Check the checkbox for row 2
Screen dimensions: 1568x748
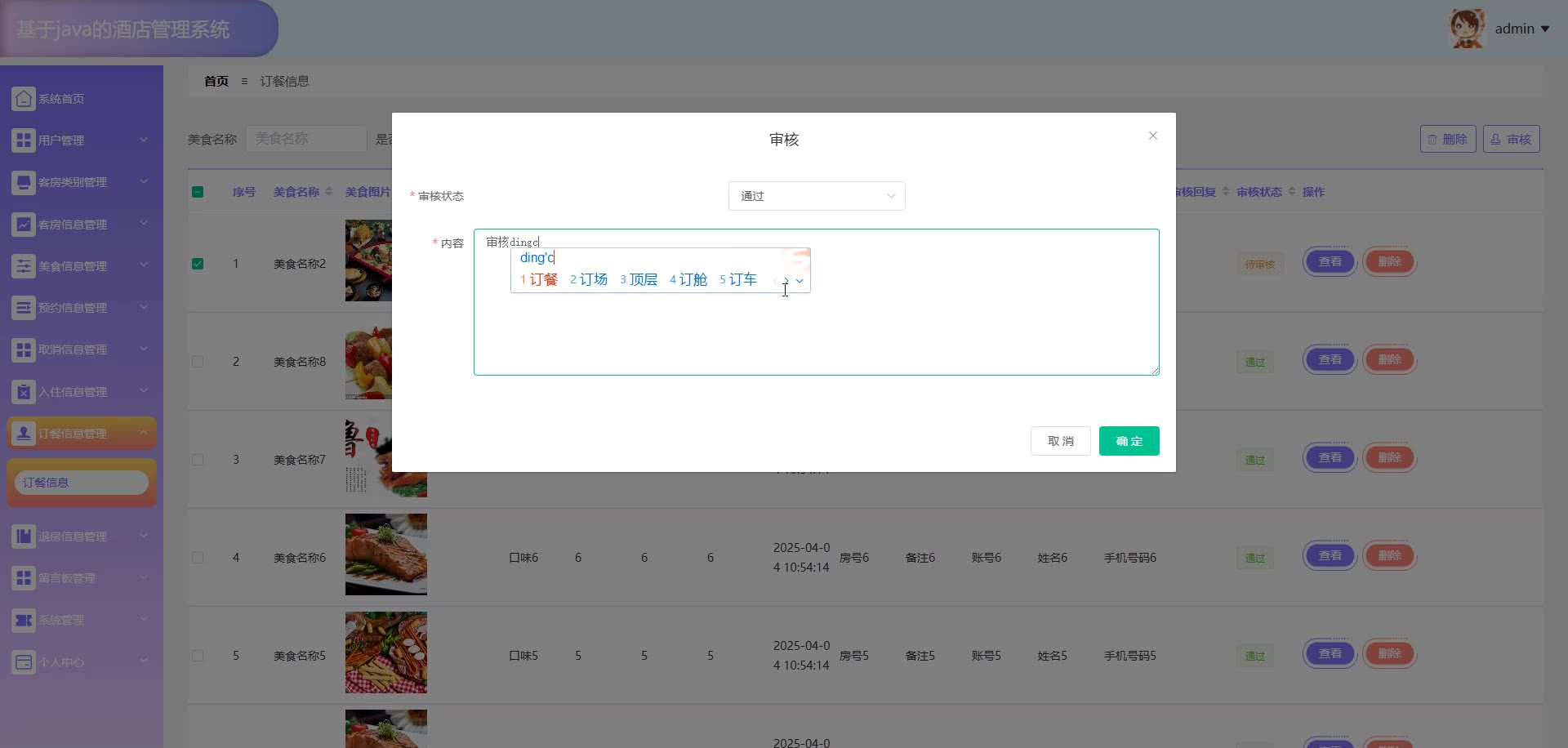(198, 362)
